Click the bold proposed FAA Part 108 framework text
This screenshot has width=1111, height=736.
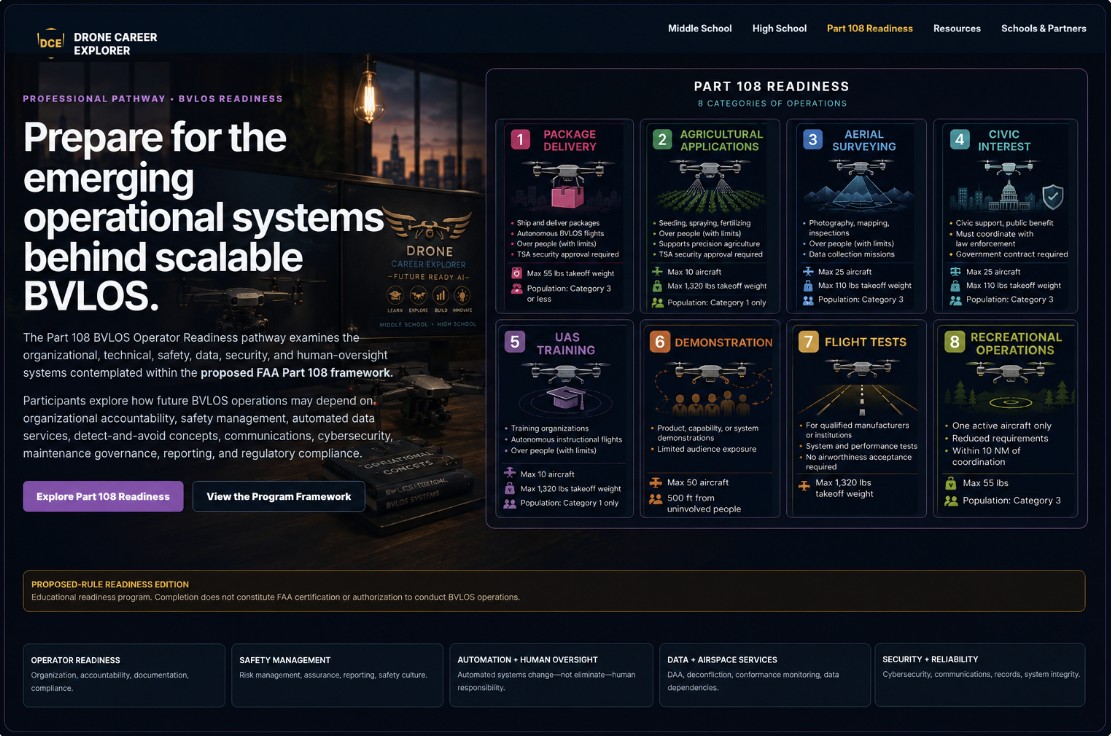(296, 373)
